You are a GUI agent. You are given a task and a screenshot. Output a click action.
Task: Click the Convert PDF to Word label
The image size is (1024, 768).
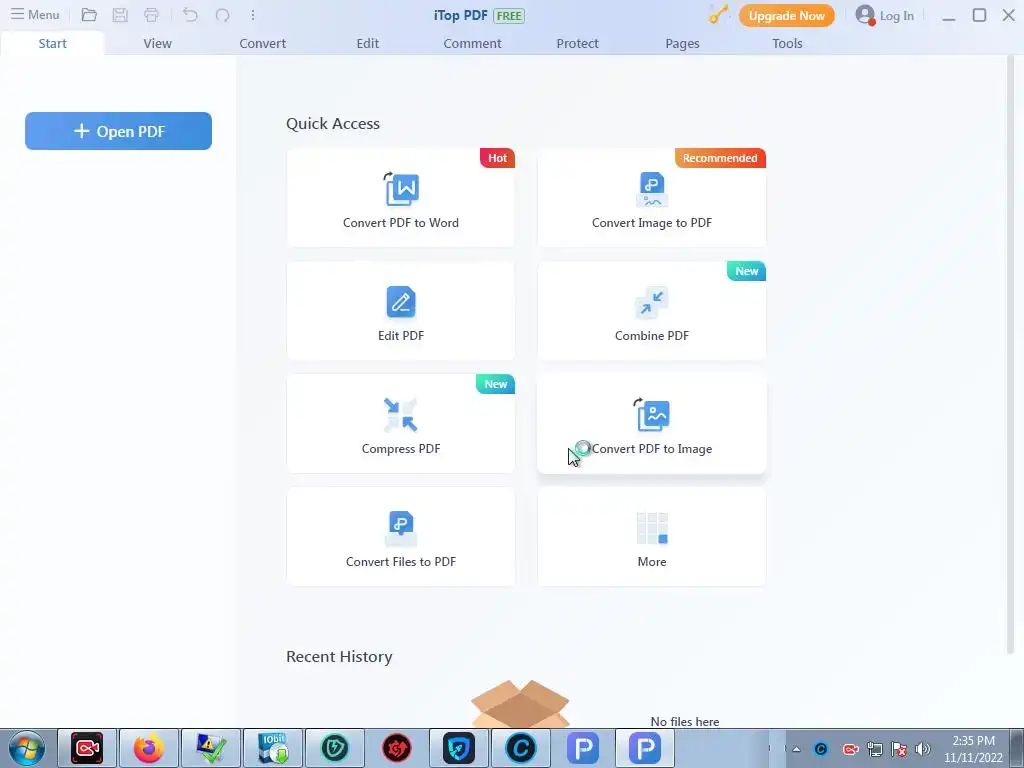point(401,223)
